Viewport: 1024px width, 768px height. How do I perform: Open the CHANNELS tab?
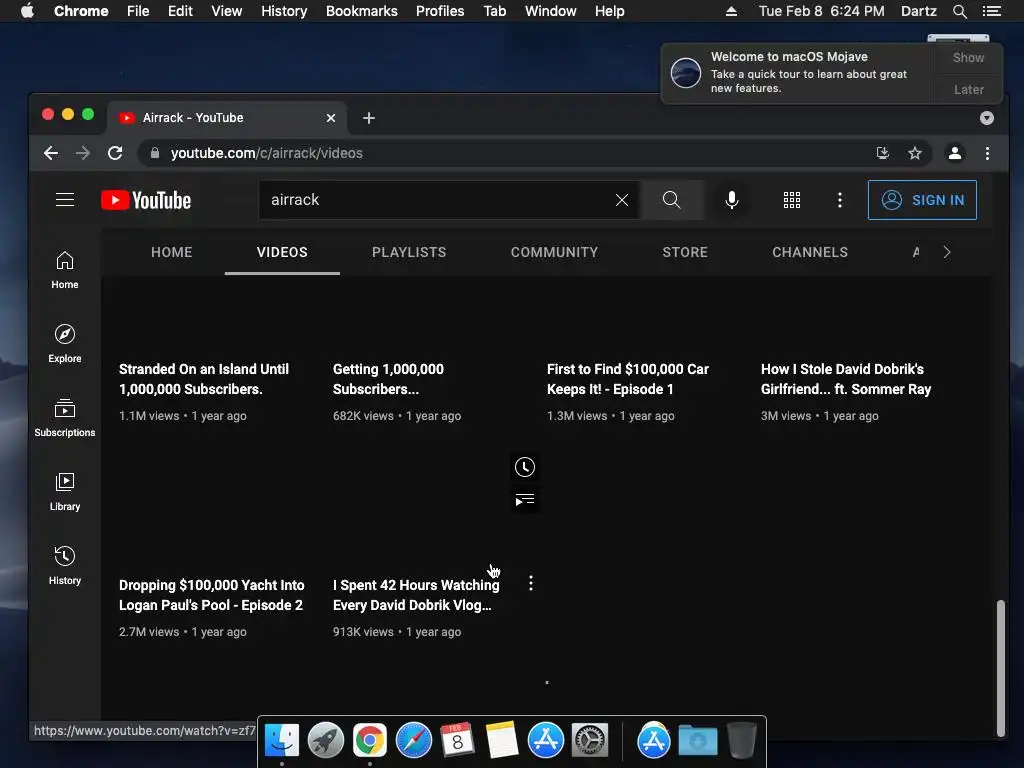[x=810, y=252]
